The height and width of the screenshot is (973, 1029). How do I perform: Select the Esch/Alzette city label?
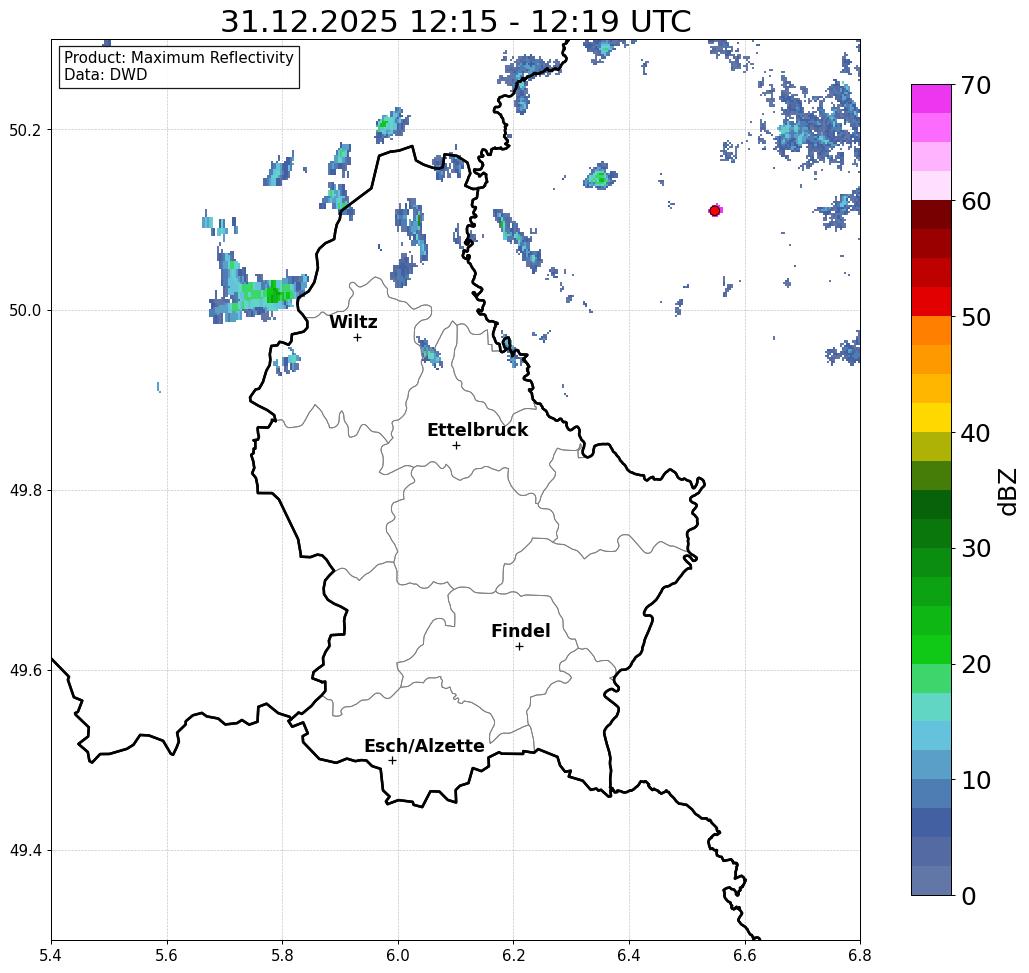[424, 746]
